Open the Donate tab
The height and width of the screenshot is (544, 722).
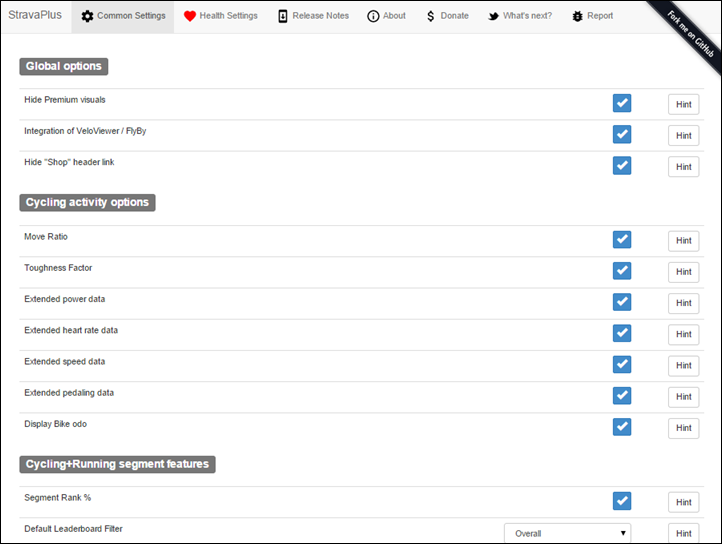448,17
